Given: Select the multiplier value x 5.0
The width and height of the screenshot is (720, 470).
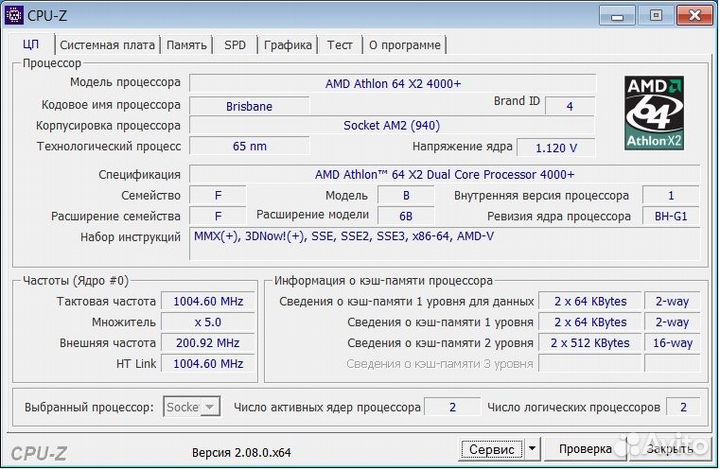Looking at the screenshot, I should pos(208,322).
